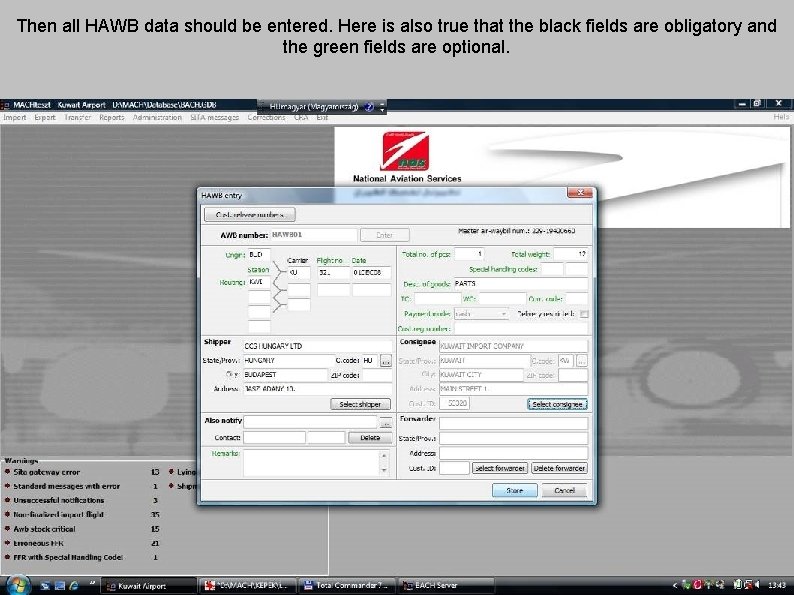Click the National Aviation Services logo
Screen dimensions: 794x595
pos(405,151)
